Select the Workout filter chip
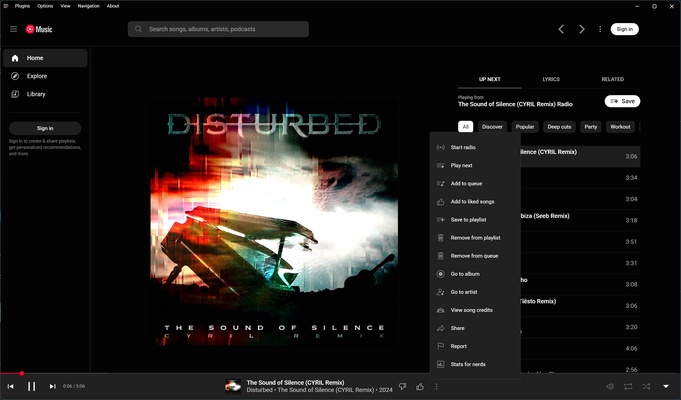The height and width of the screenshot is (400, 681). (x=620, y=127)
